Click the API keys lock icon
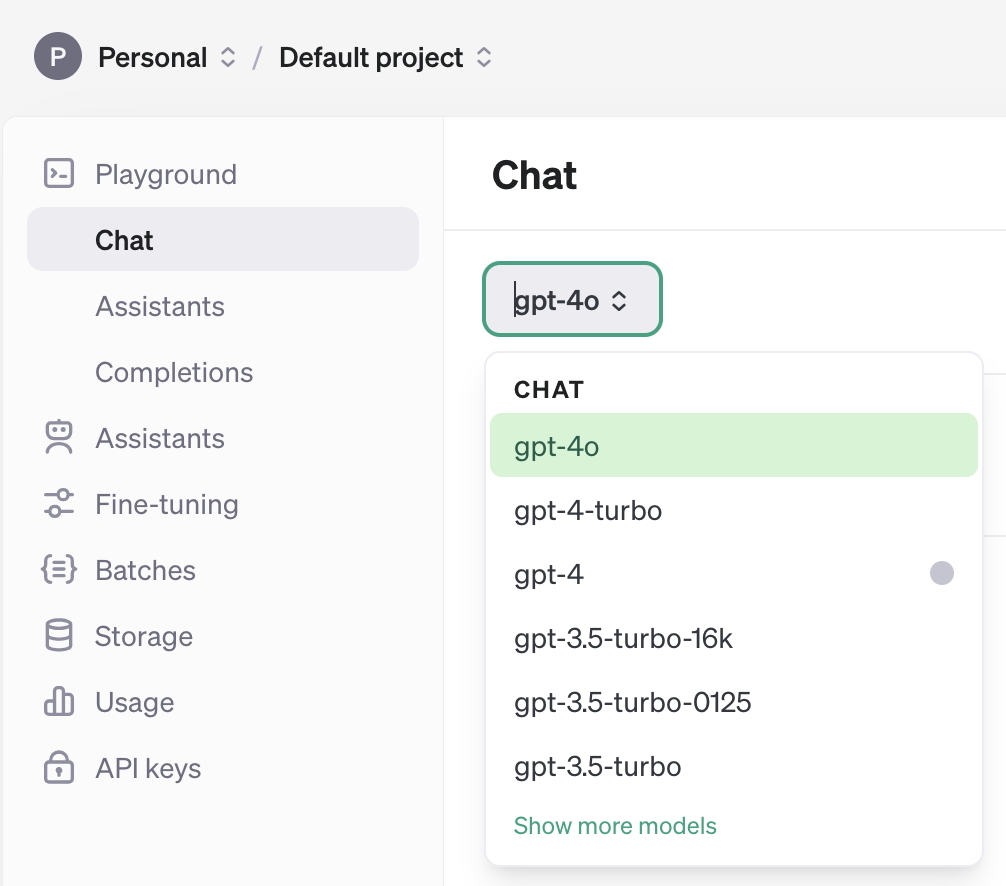 point(58,767)
